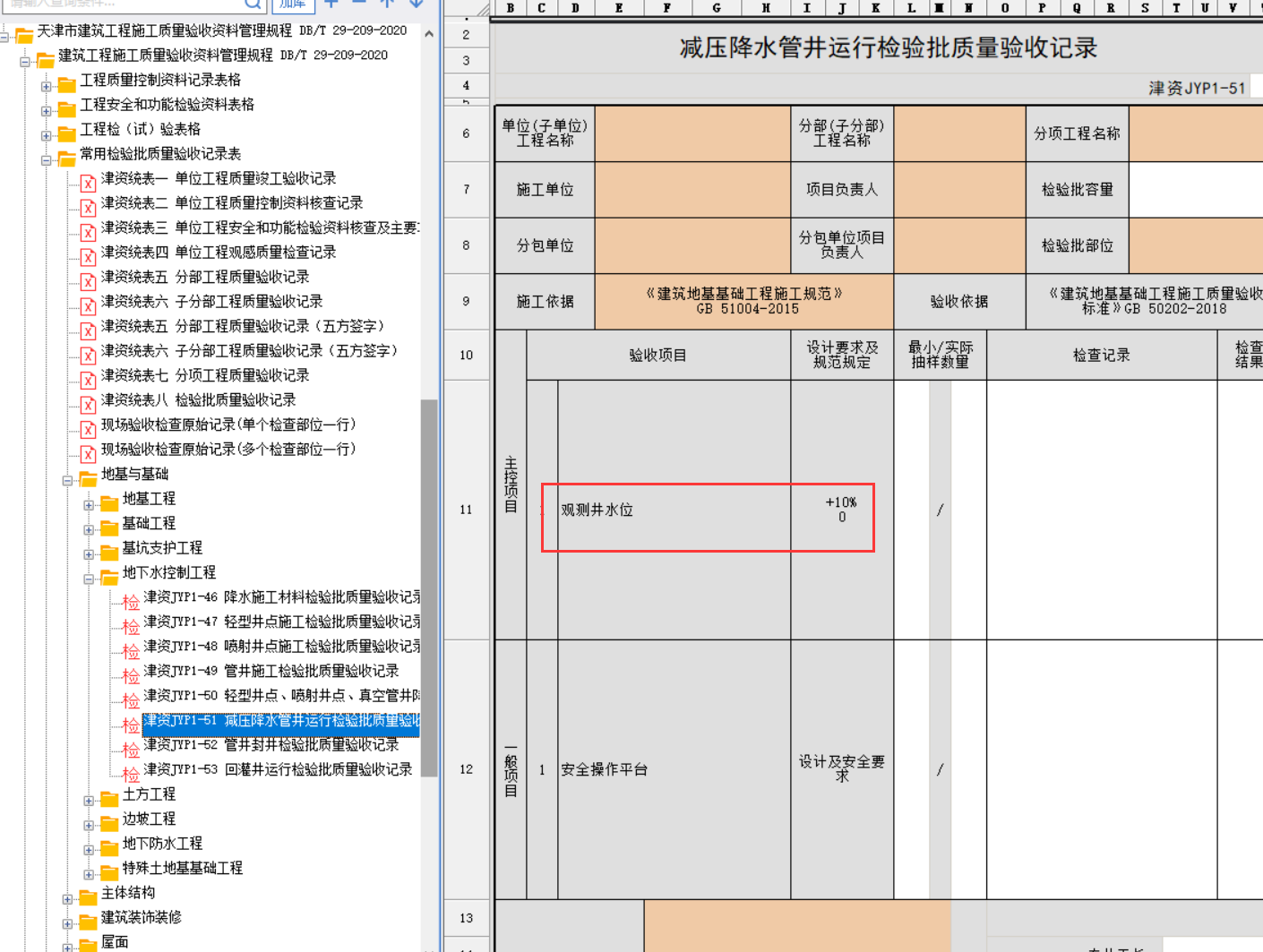Collapse the 常用检验批质量验收记录表 node
Viewport: 1263px width, 952px height.
tap(46, 161)
